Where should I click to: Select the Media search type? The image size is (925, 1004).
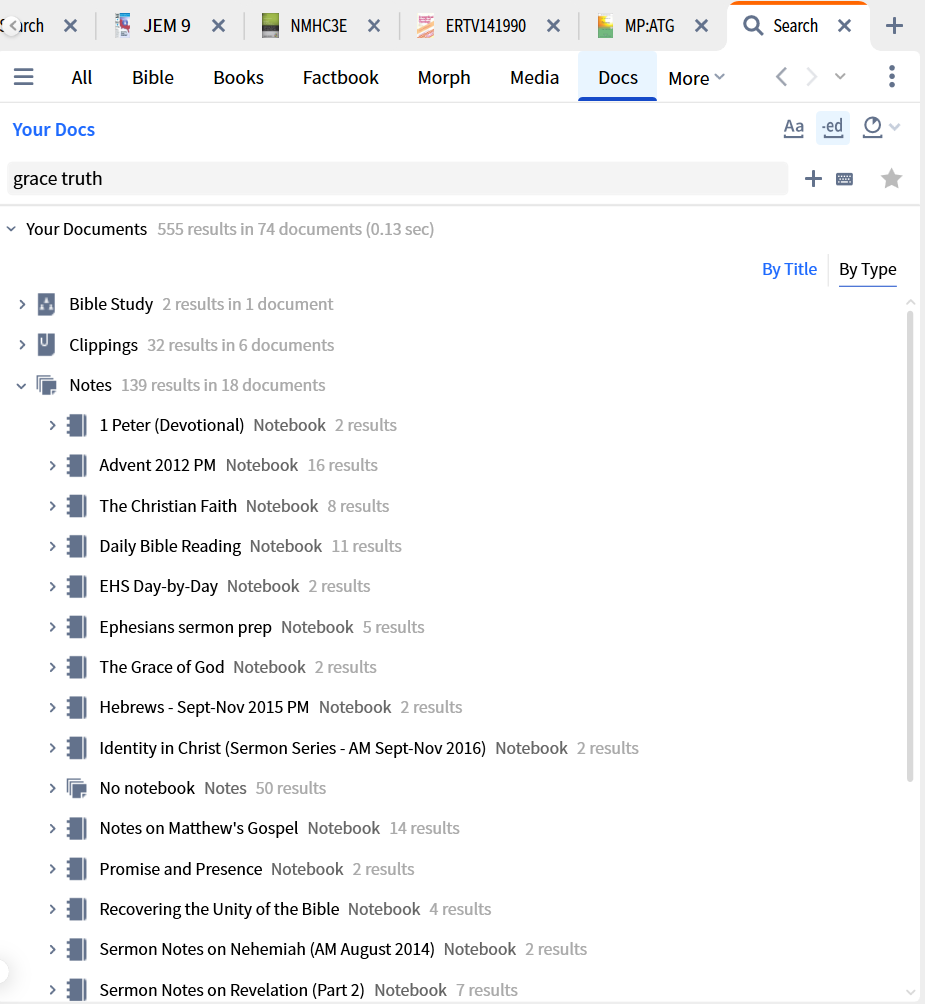tap(535, 77)
